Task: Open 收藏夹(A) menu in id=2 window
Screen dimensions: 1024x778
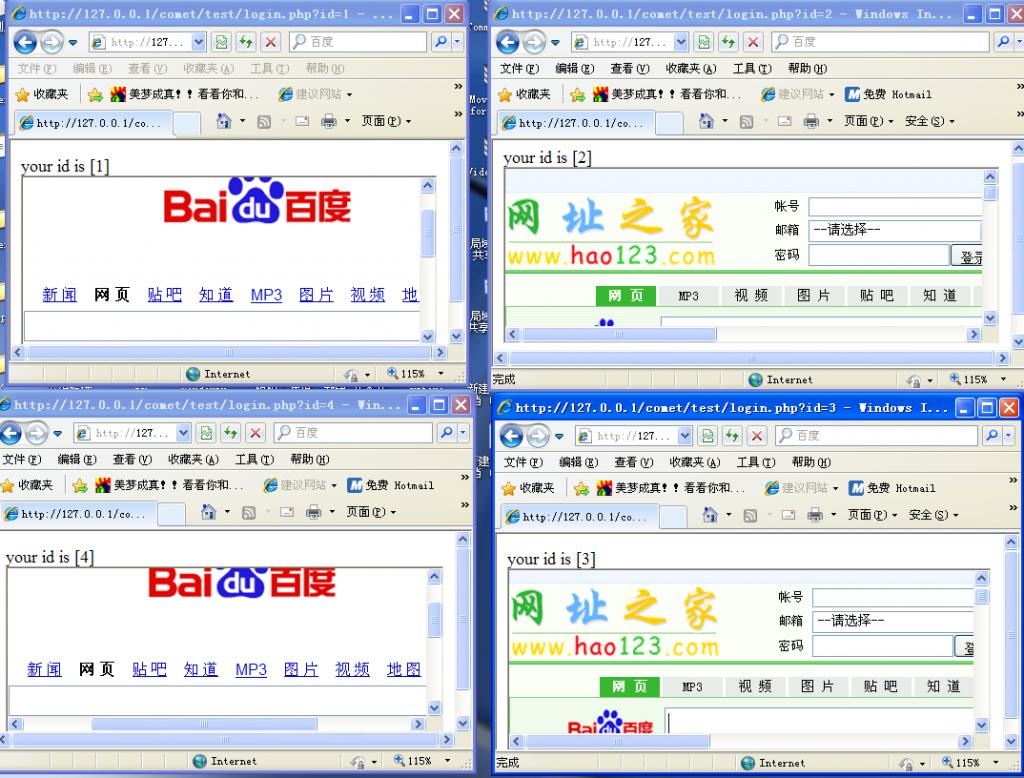Action: click(691, 69)
